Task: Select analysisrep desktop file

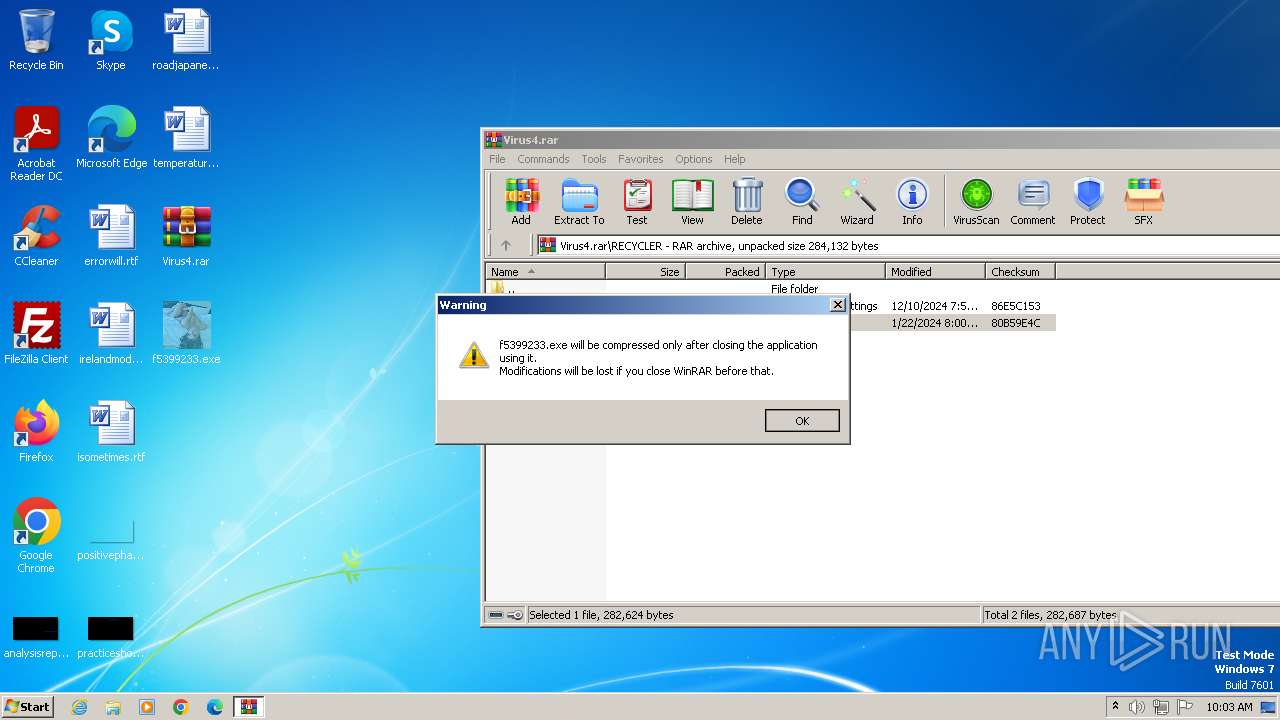Action: 36,636
